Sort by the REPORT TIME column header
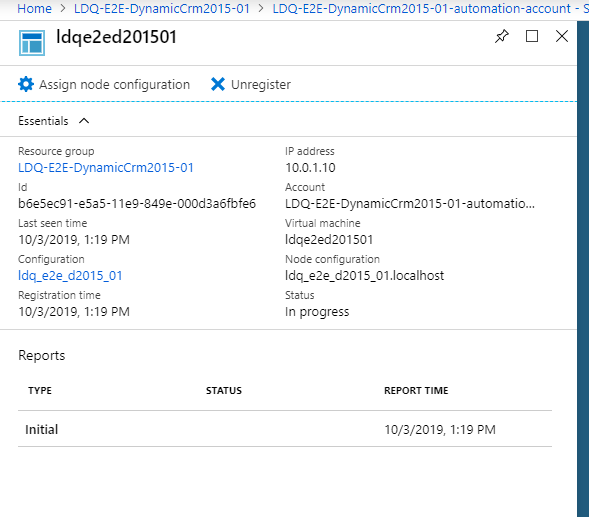 (x=416, y=390)
